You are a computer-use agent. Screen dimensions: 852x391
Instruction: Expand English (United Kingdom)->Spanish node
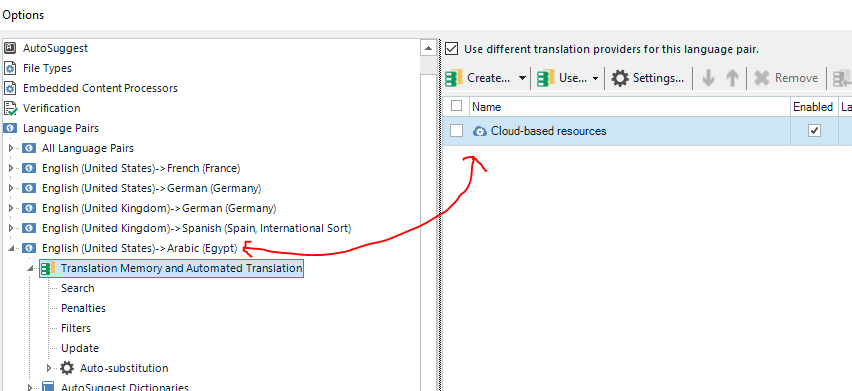[10, 228]
